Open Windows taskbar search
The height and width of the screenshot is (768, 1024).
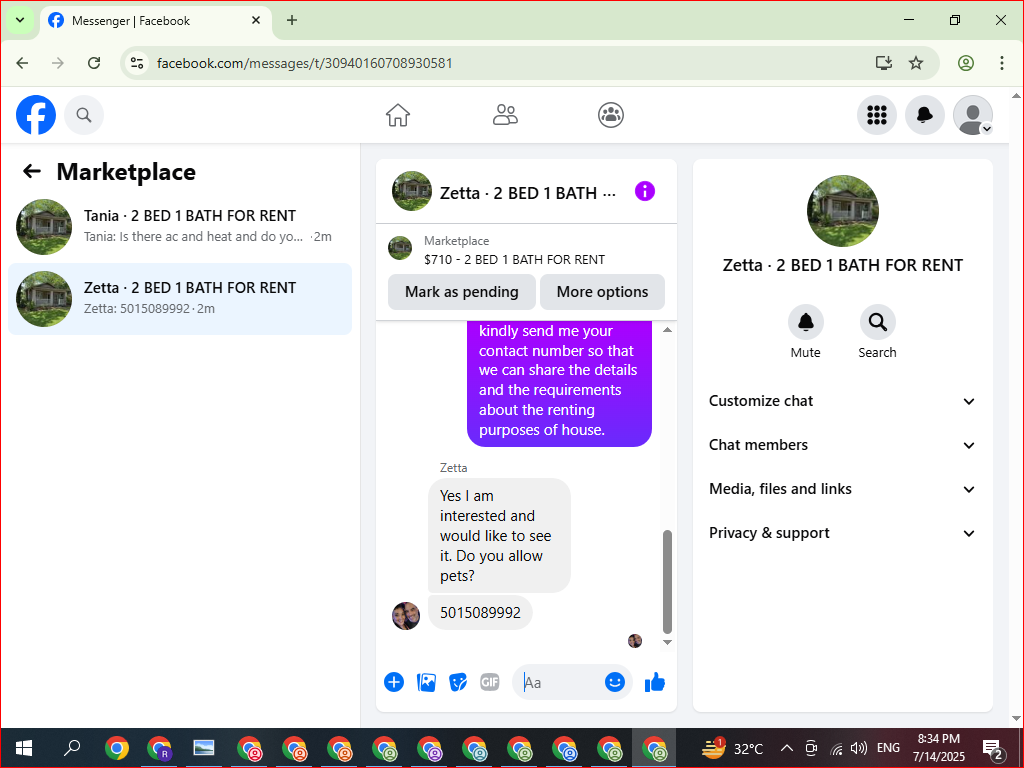[72, 748]
